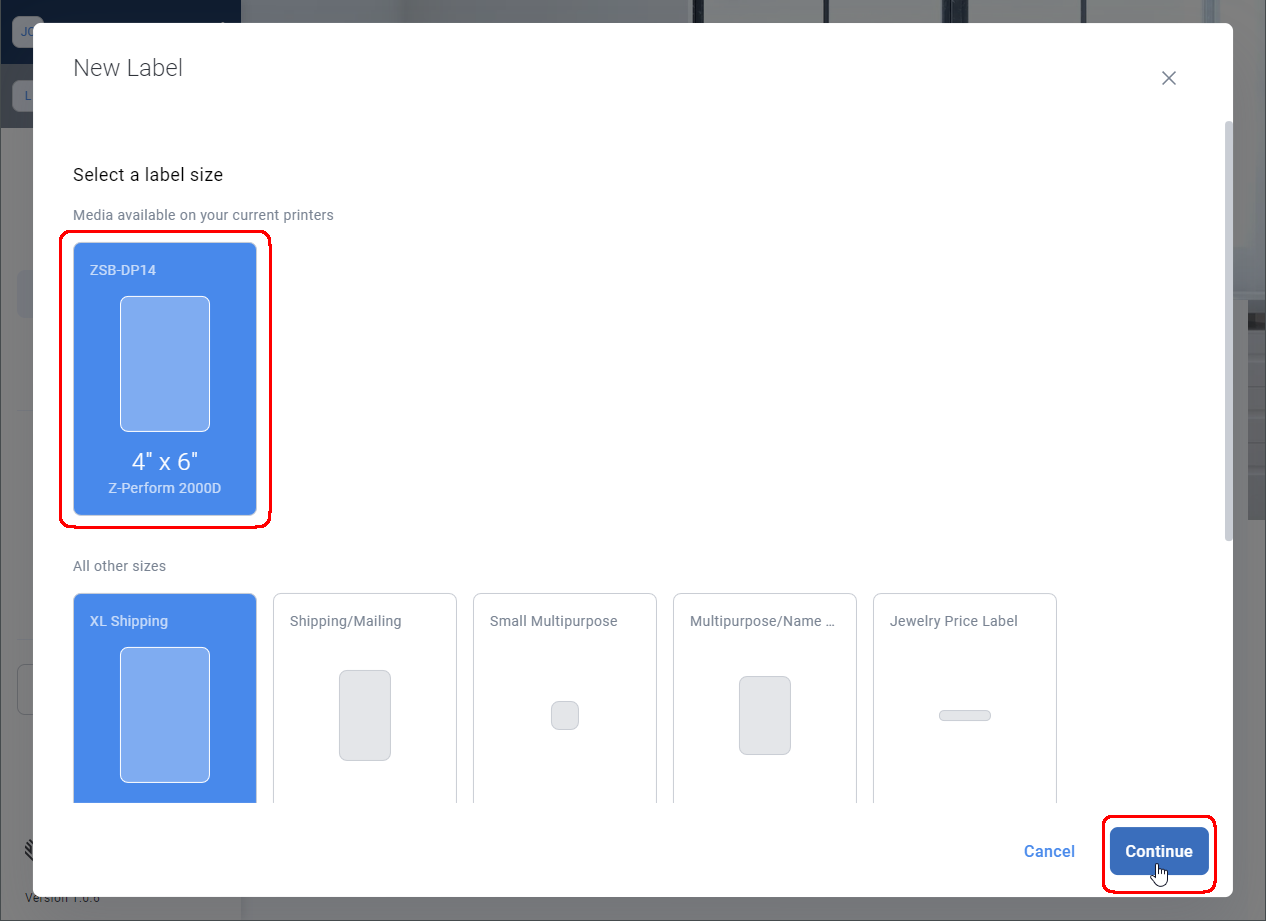Select the XL Shipping label size

click(x=165, y=700)
